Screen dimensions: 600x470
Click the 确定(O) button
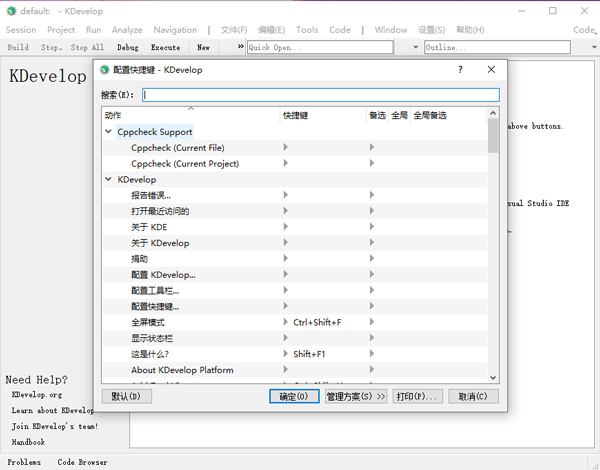294,396
